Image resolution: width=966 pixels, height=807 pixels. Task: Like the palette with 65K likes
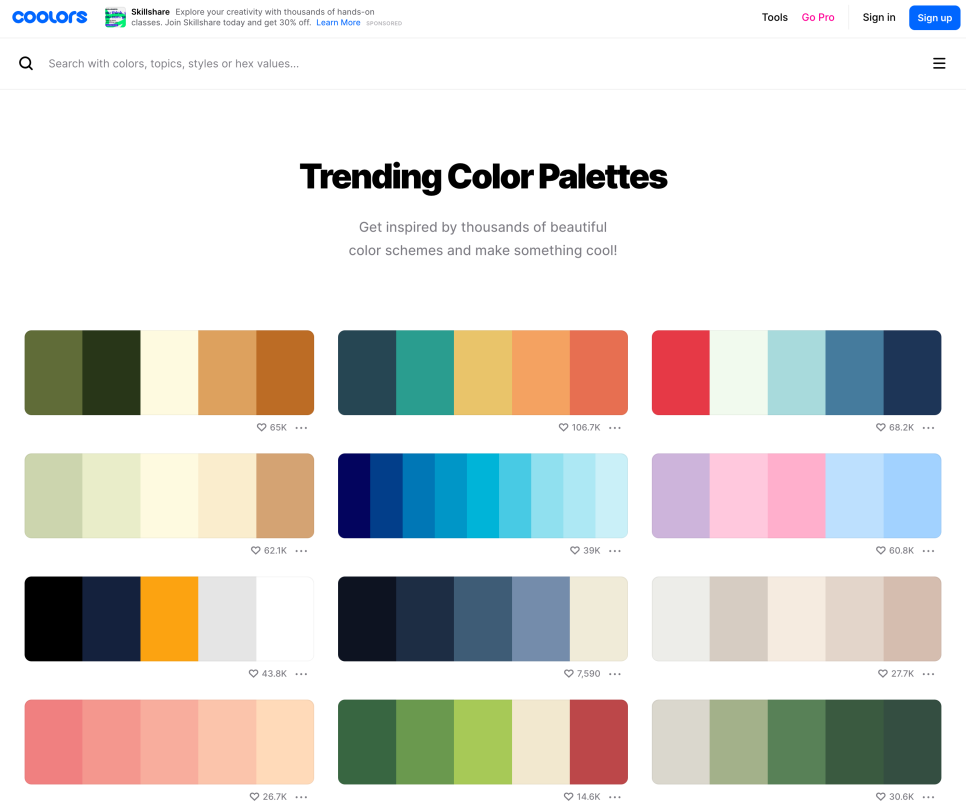(261, 428)
